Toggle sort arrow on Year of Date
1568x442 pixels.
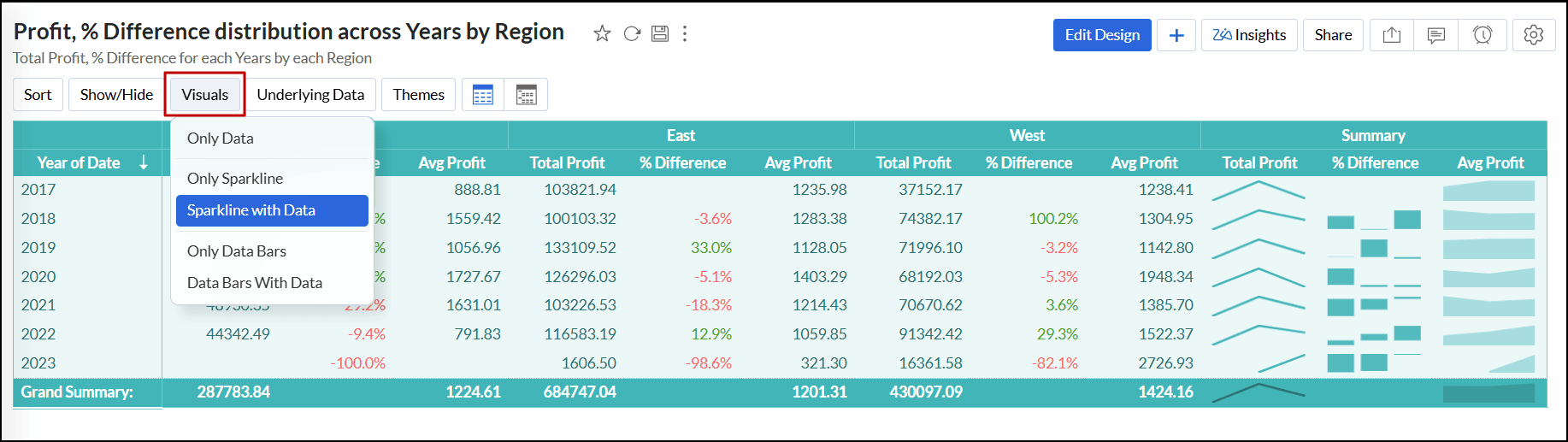point(144,162)
